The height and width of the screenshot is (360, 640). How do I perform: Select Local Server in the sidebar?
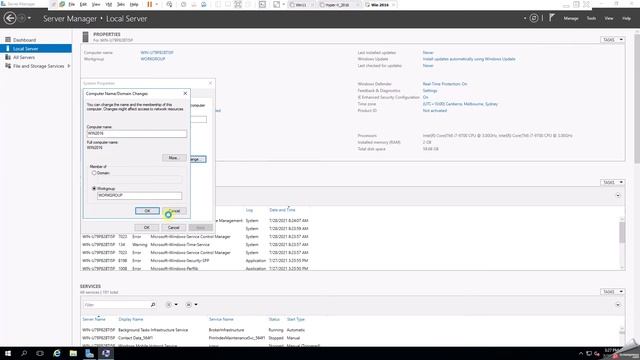[x=36, y=49]
